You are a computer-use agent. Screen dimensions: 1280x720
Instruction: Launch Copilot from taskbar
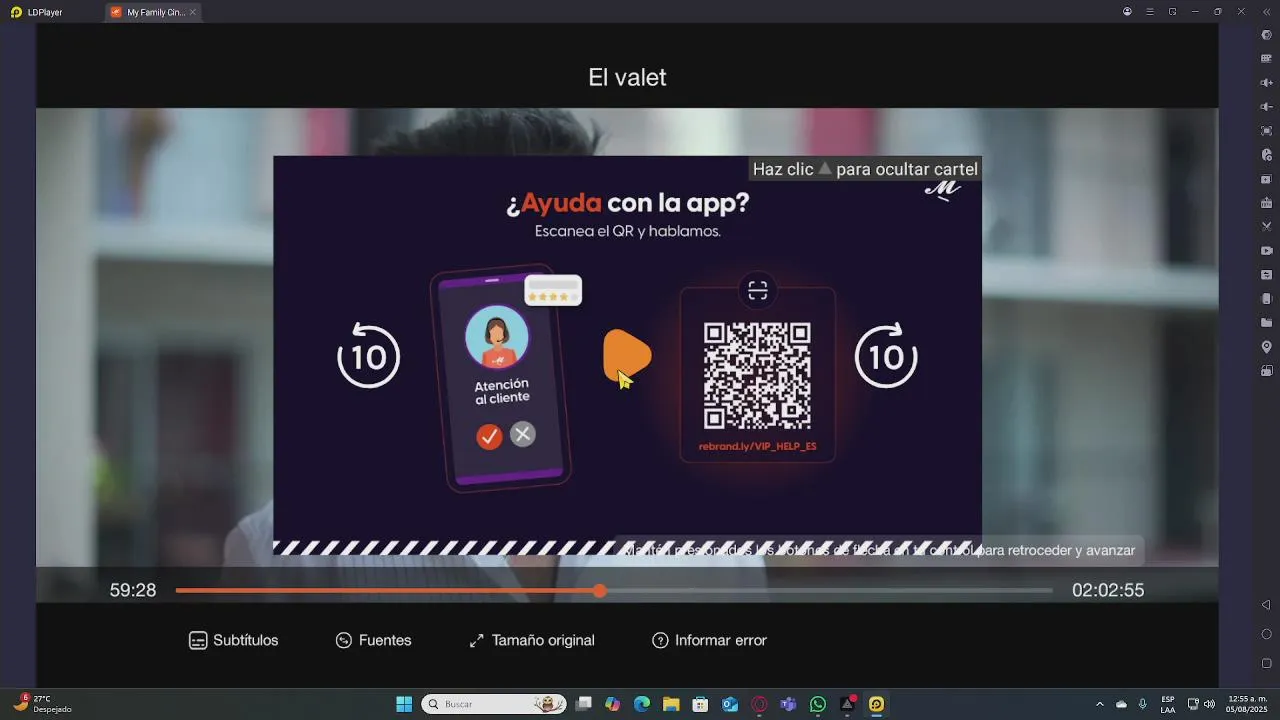(x=613, y=704)
